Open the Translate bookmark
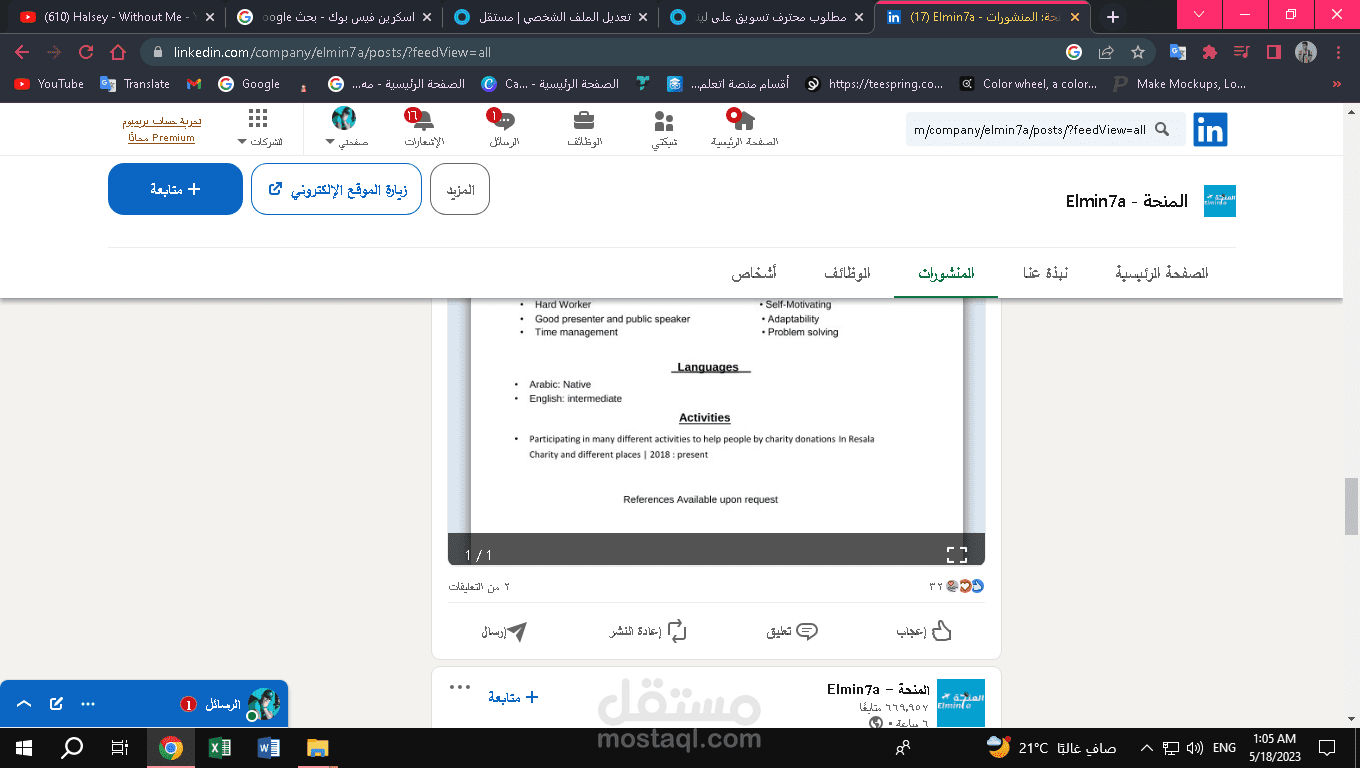 point(135,84)
